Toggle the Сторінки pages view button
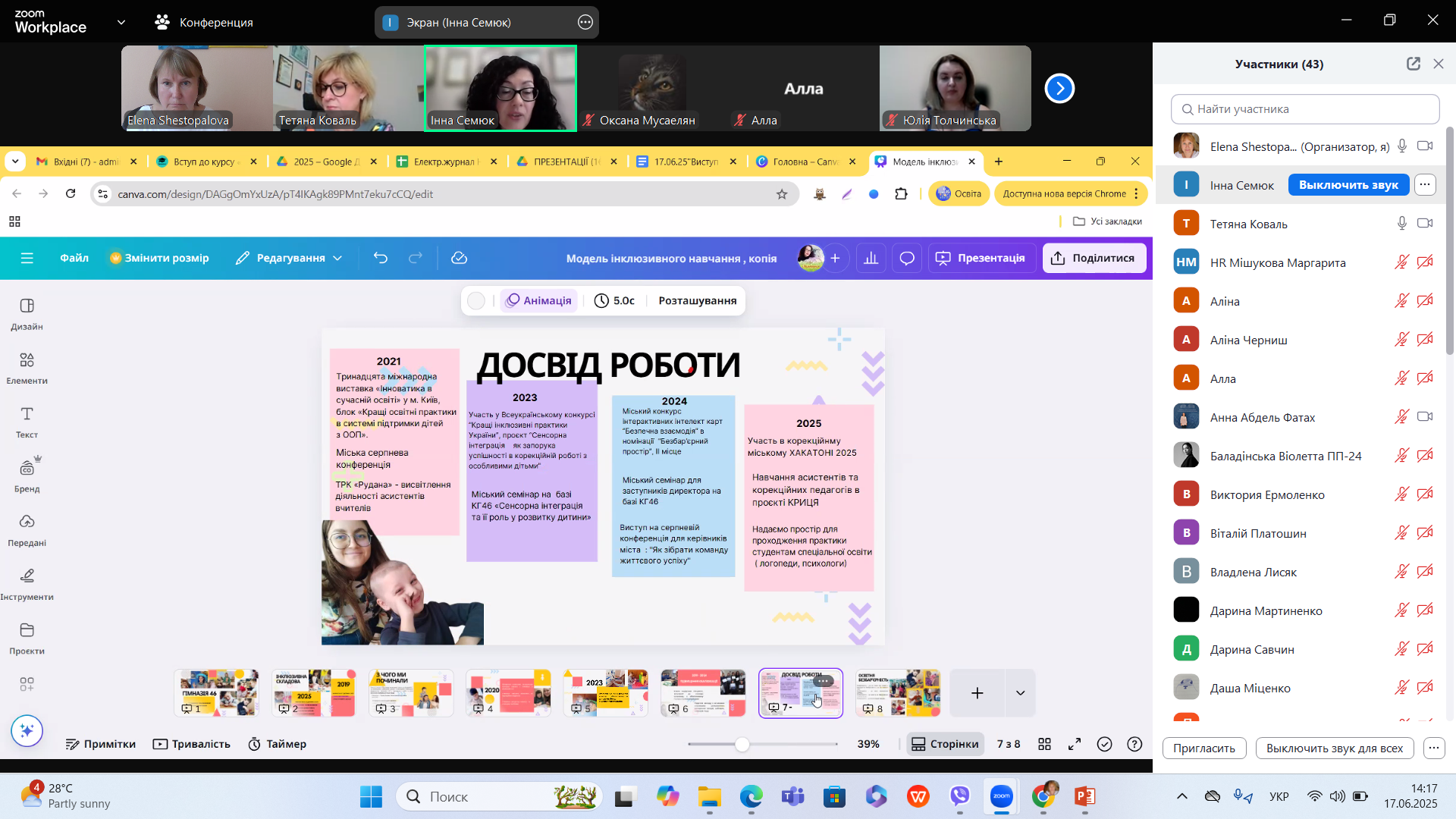The height and width of the screenshot is (819, 1456). click(945, 744)
